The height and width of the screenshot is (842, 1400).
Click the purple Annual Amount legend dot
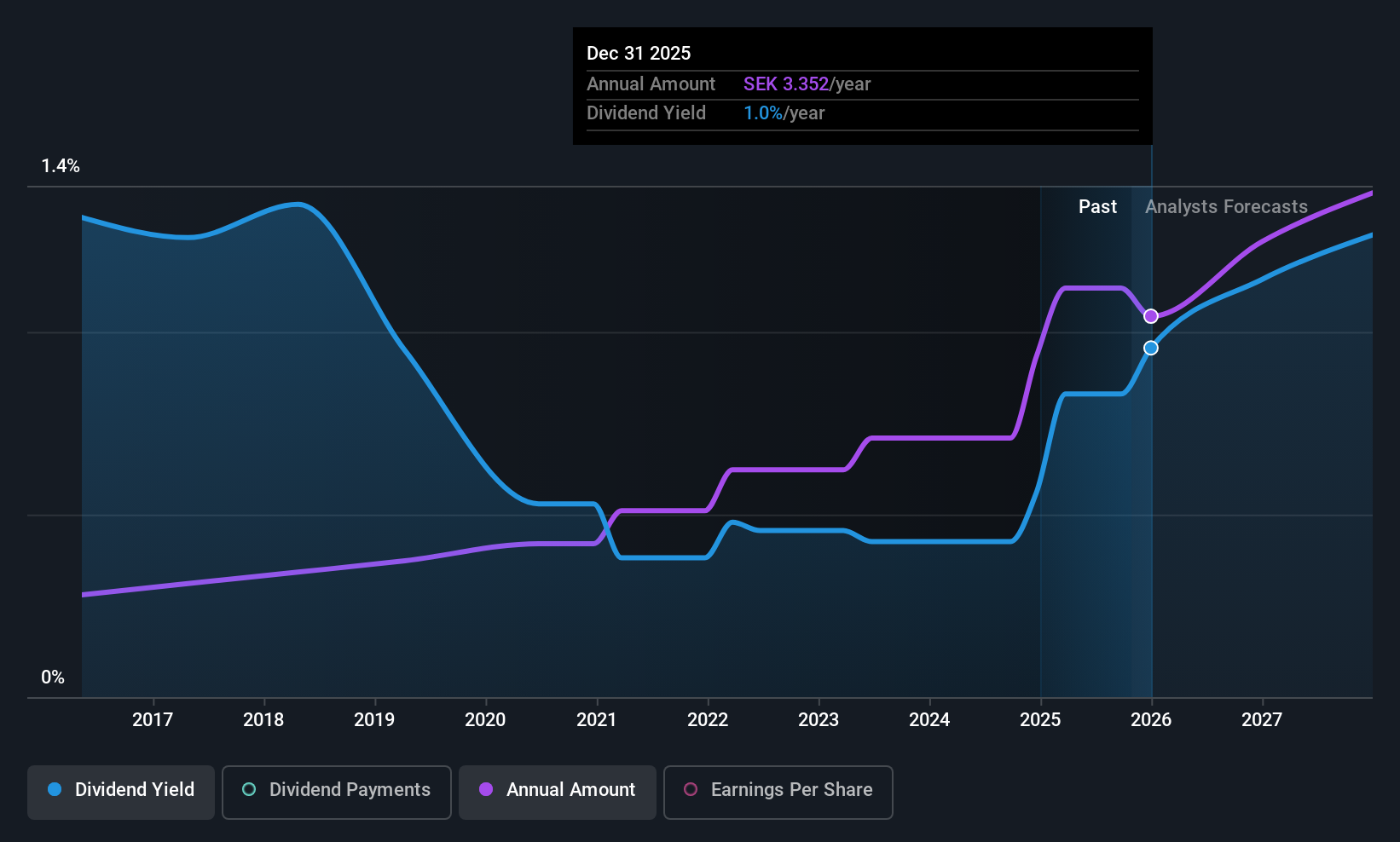(x=486, y=789)
